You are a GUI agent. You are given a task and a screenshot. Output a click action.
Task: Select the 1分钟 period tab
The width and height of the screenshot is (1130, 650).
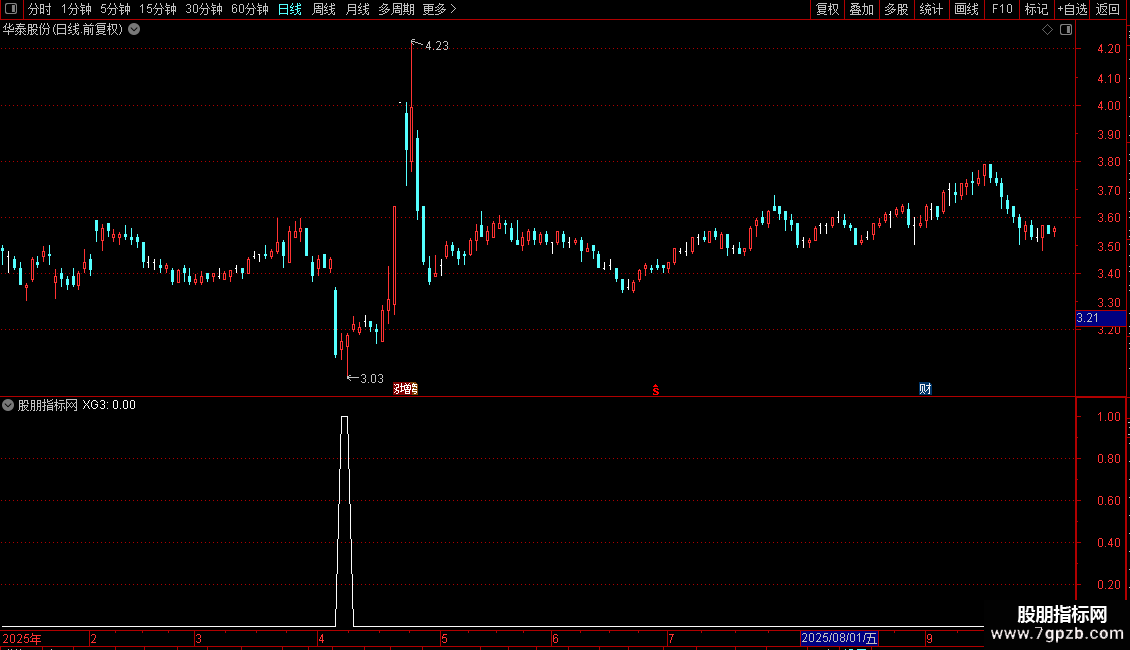[x=76, y=9]
